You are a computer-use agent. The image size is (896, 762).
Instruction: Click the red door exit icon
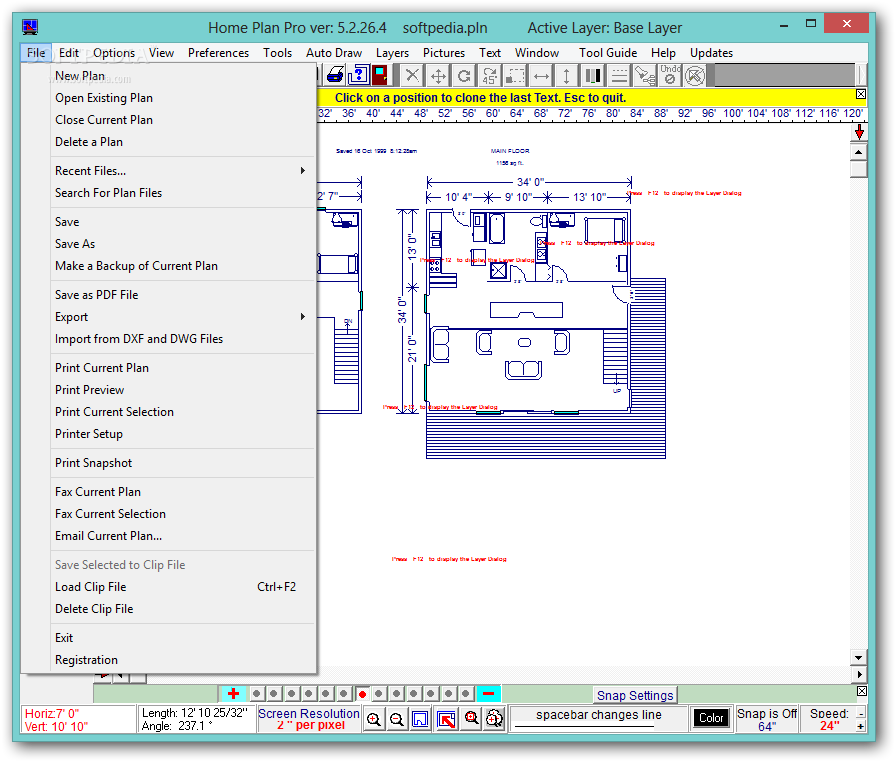[x=380, y=75]
